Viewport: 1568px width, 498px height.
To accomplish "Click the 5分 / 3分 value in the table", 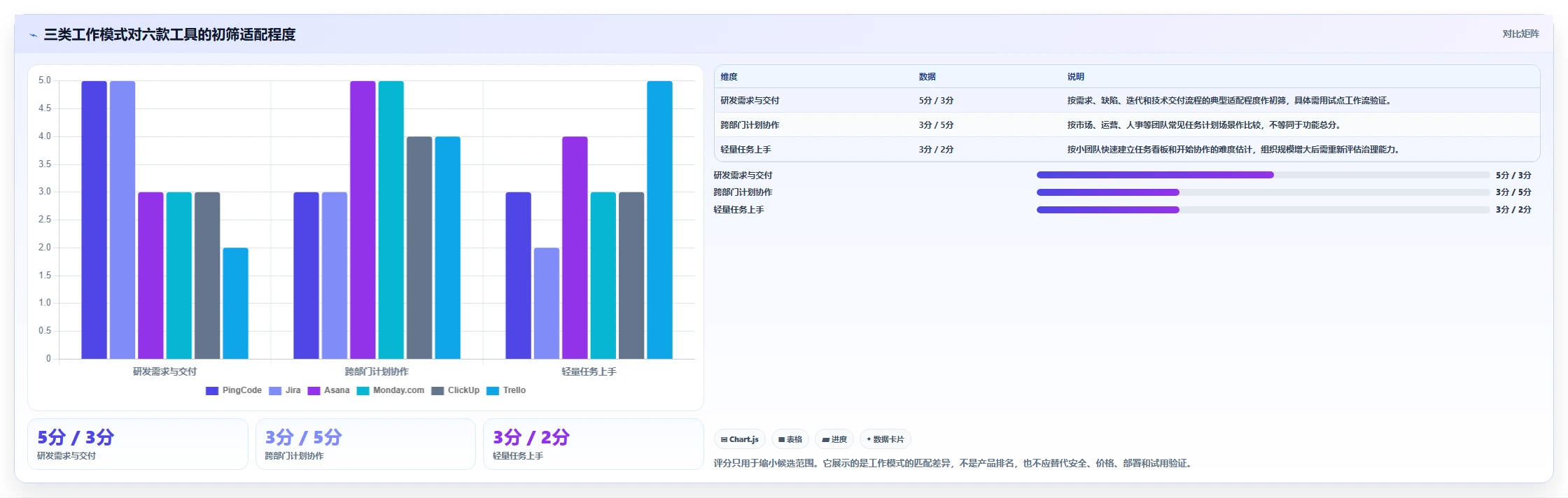I will click(936, 101).
